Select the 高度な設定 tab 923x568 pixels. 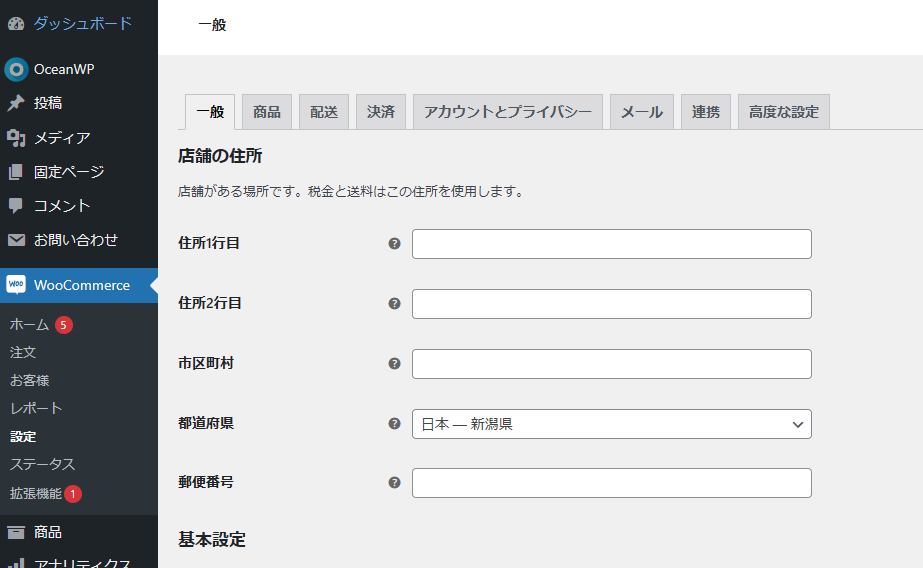(x=784, y=112)
